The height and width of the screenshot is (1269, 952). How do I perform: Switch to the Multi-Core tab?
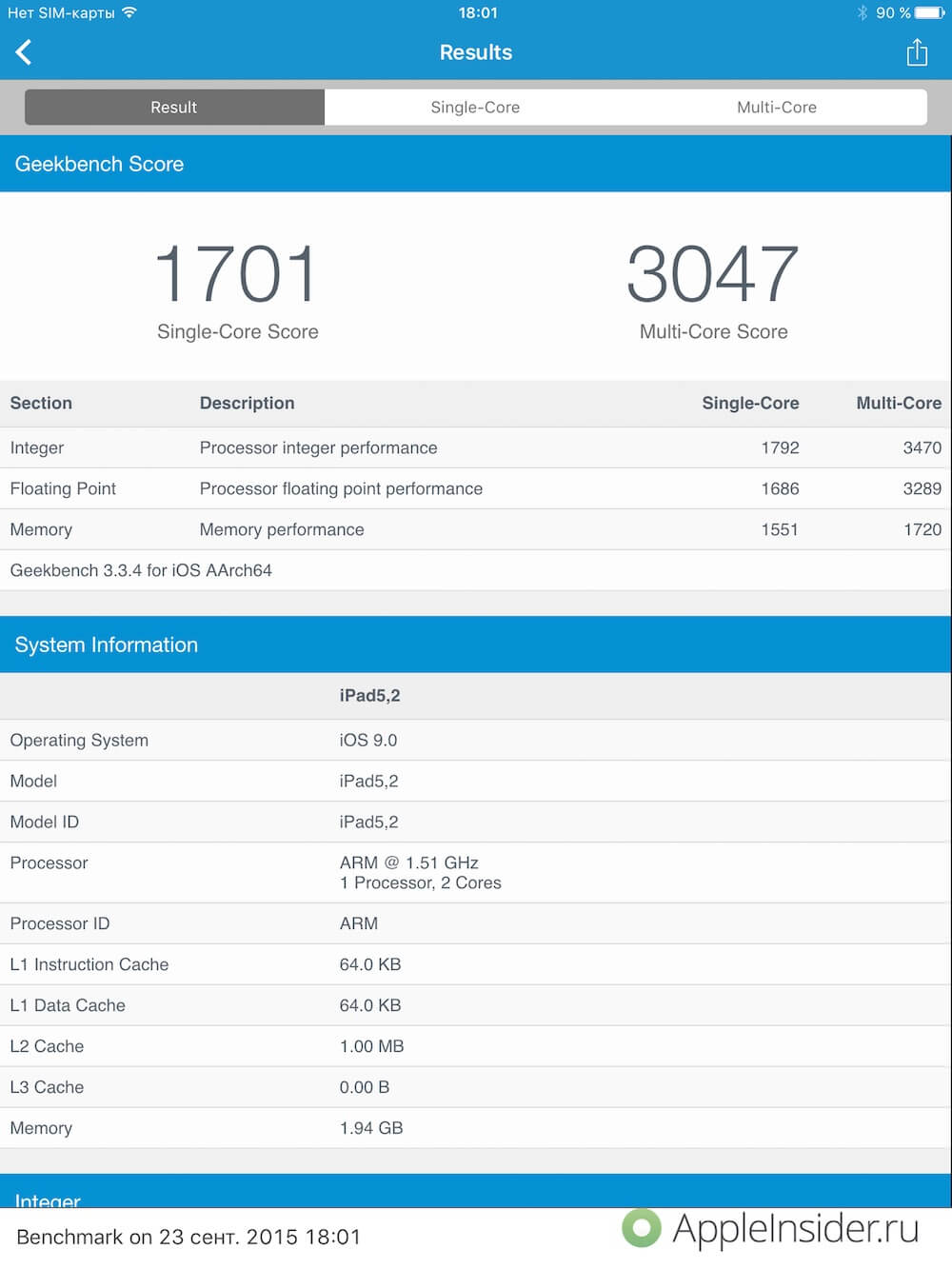pyautogui.click(x=777, y=108)
